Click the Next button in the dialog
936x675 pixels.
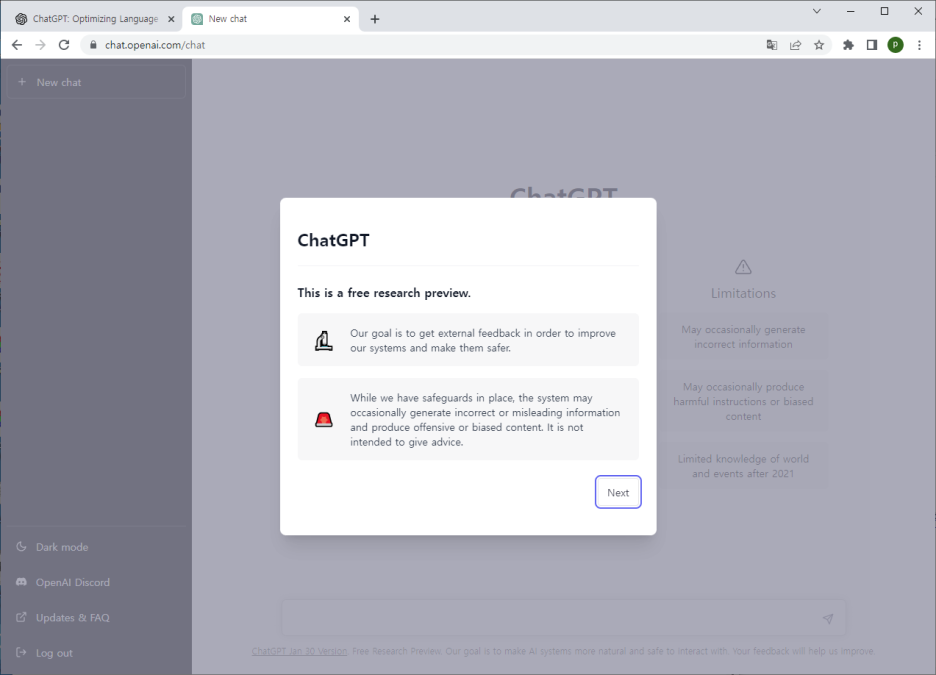coord(618,492)
